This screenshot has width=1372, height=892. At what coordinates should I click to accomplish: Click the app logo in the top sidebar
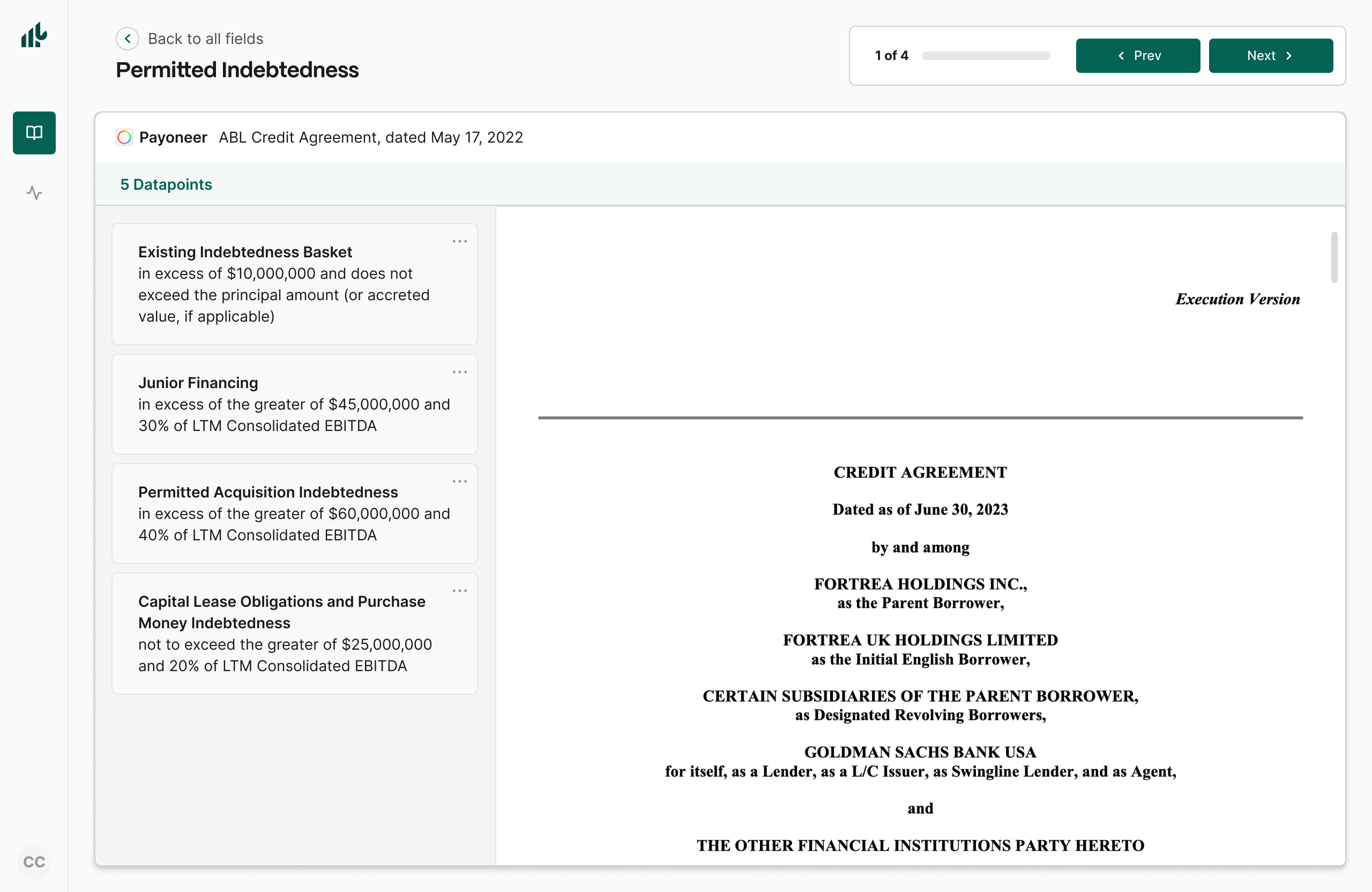[x=33, y=36]
